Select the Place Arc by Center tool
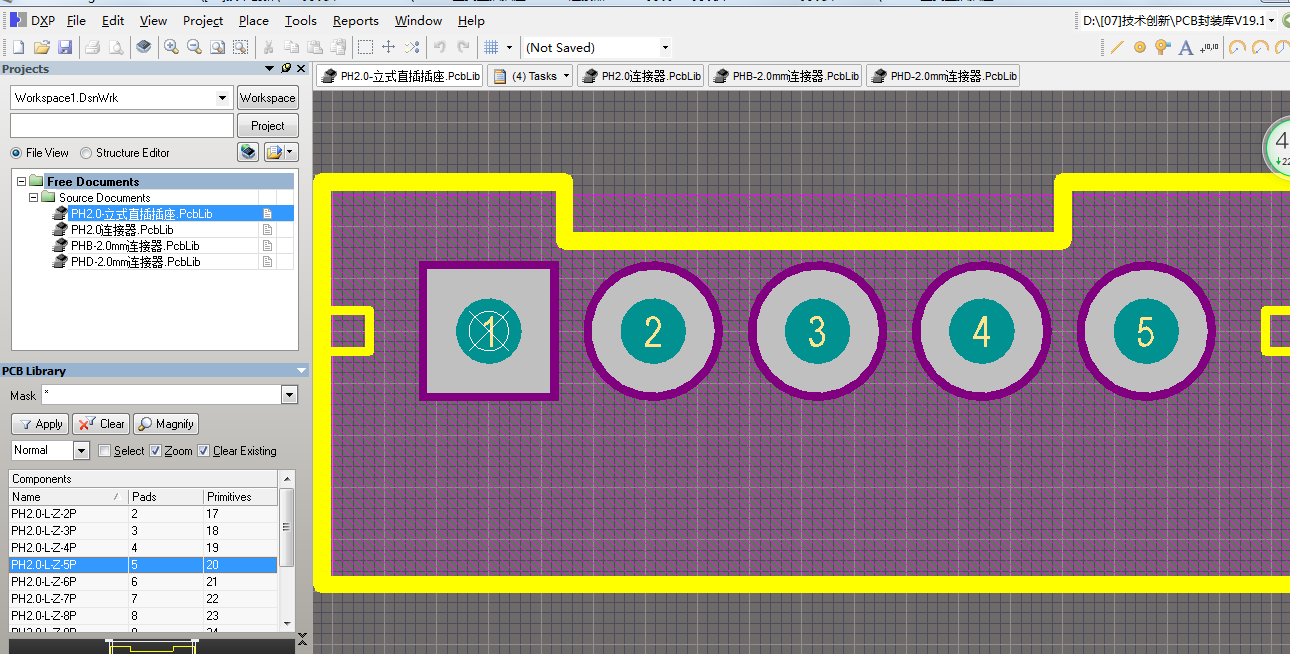 (x=1238, y=47)
